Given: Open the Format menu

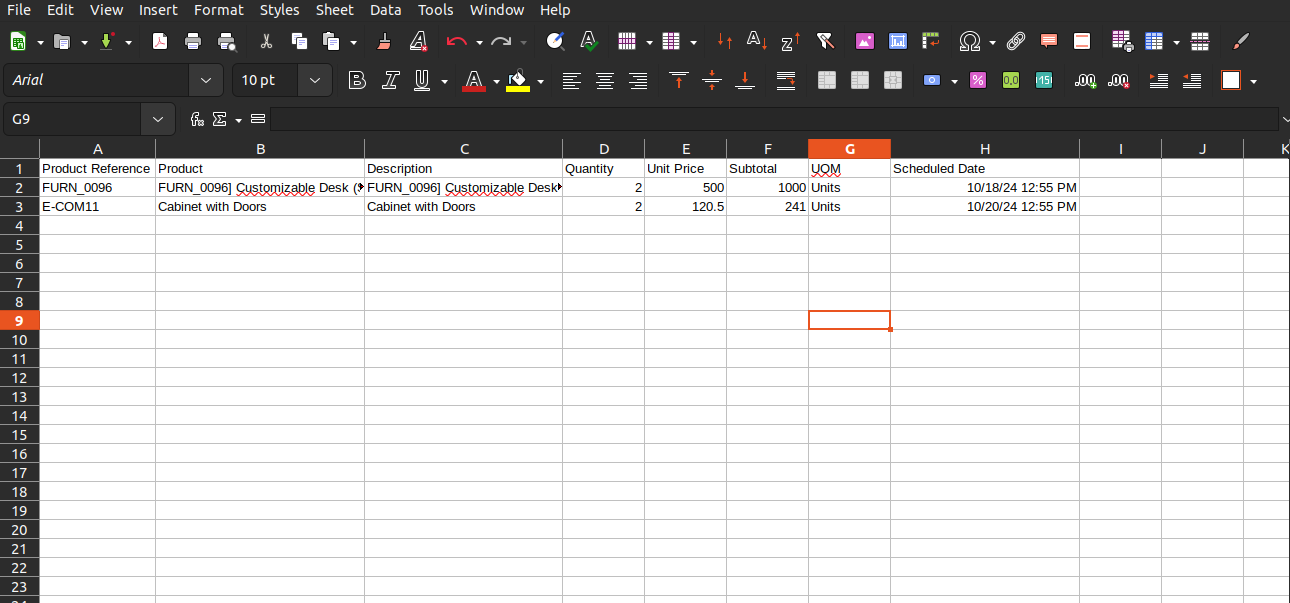Looking at the screenshot, I should click(219, 10).
